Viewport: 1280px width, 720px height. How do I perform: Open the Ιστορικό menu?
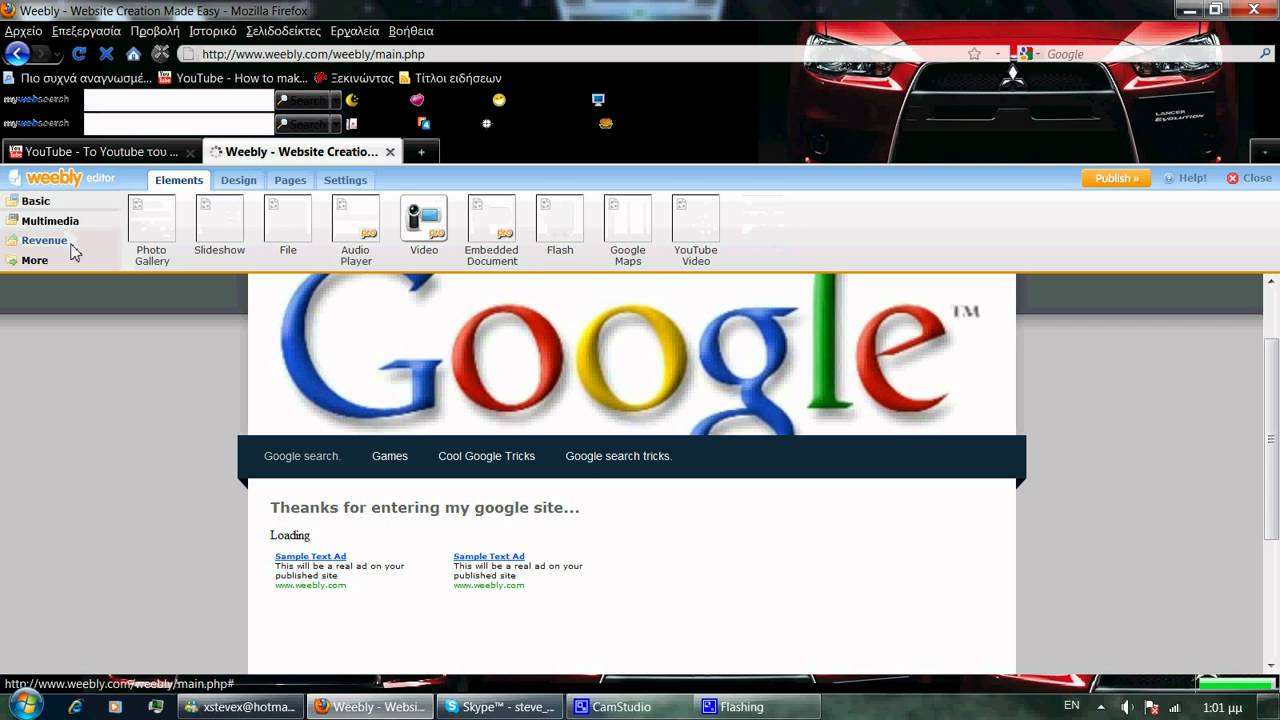click(213, 31)
